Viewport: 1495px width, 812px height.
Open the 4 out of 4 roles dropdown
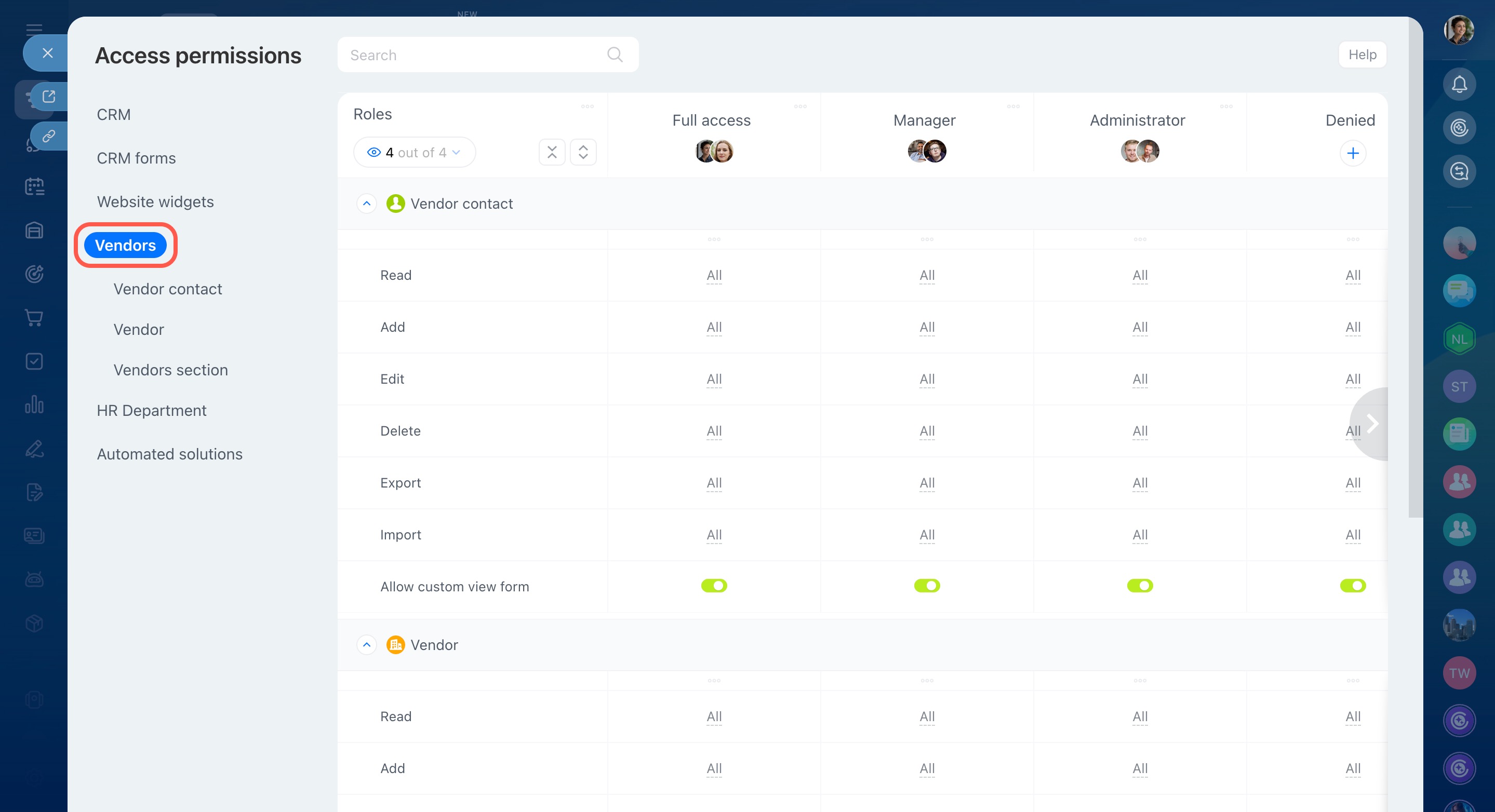tap(415, 153)
